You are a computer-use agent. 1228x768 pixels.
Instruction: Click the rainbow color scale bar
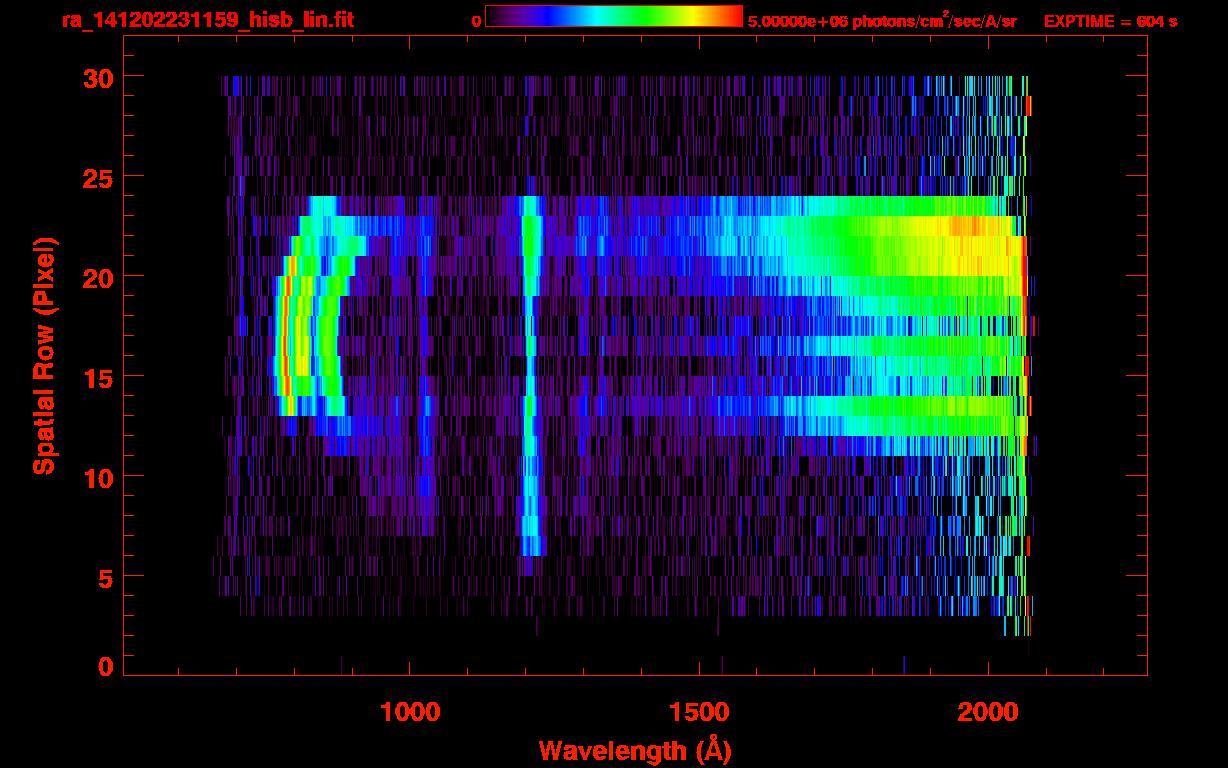tap(614, 16)
